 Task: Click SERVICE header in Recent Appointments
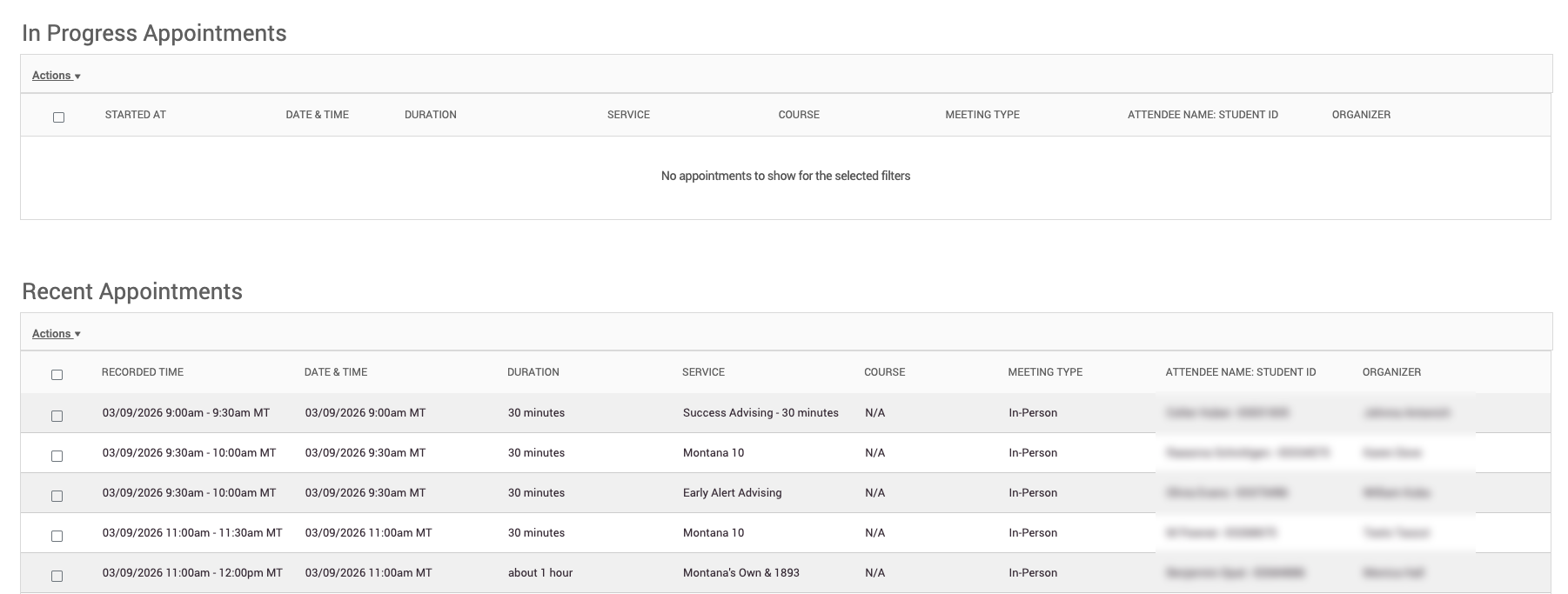pyautogui.click(x=703, y=372)
